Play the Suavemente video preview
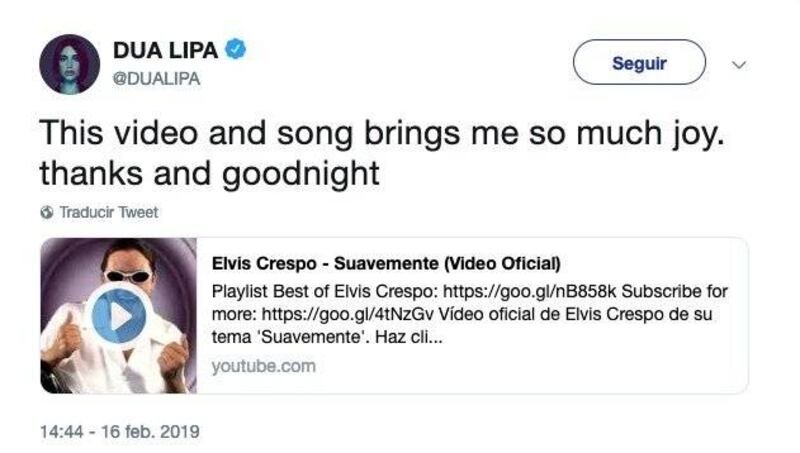Screen dimensions: 800x453 click(118, 316)
